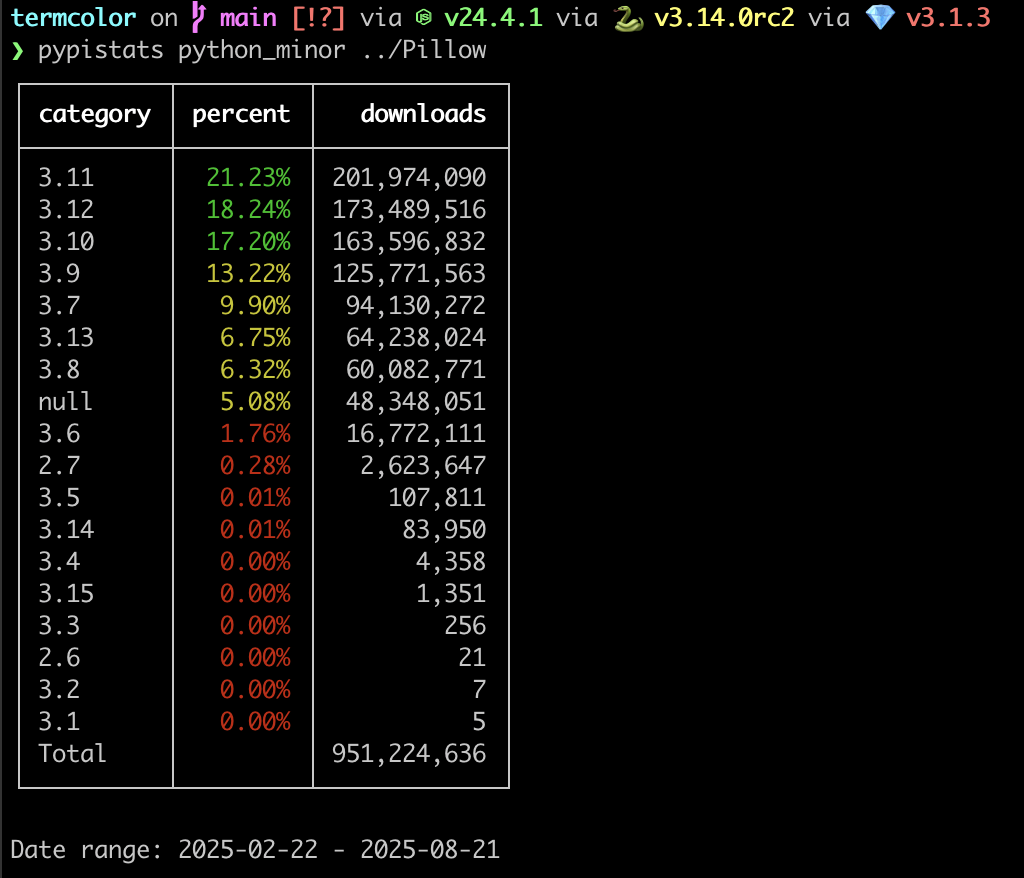Select percent value '18.24%'

(x=249, y=210)
